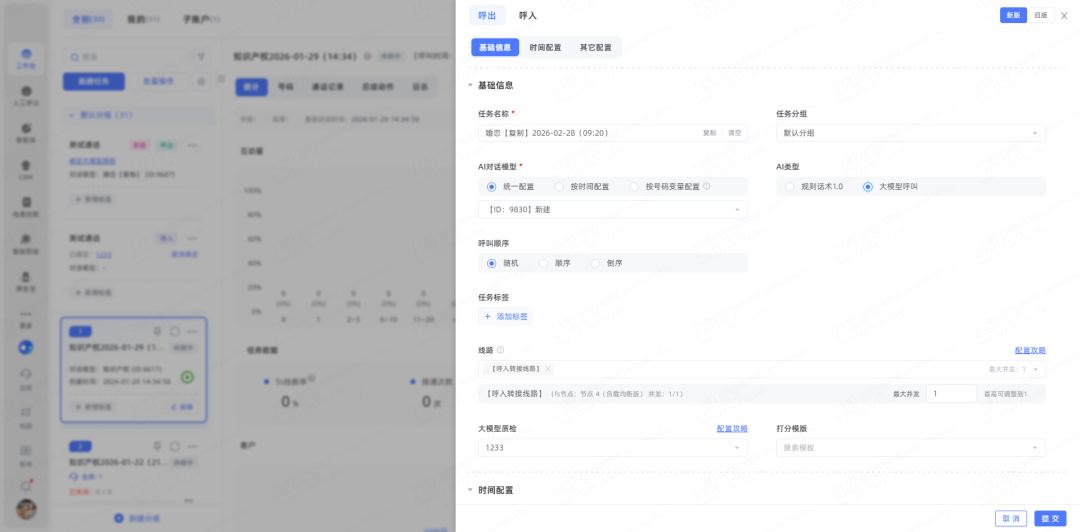Collapse the 时间配置 section at the bottom

click(470, 490)
